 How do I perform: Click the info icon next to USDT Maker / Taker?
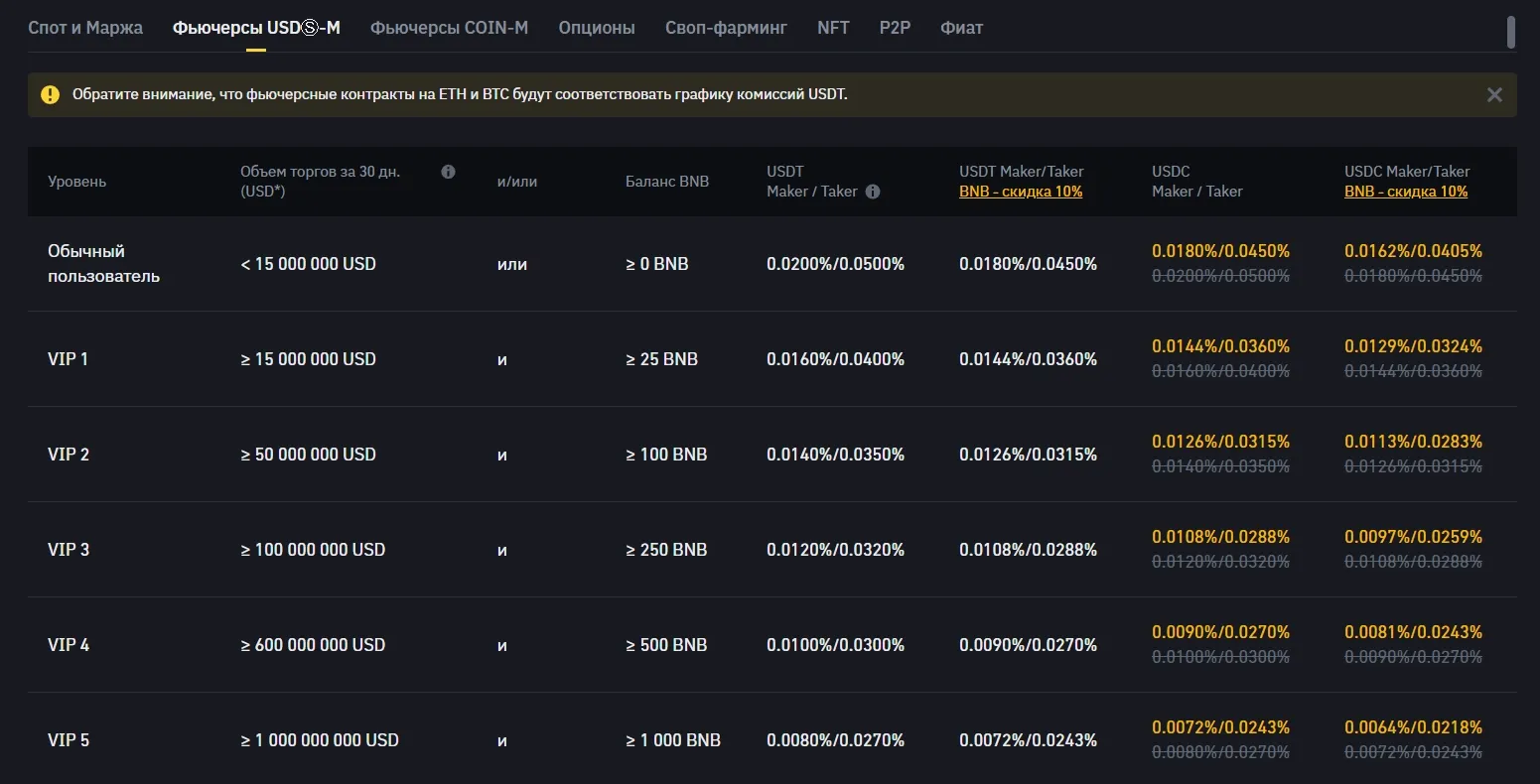[873, 192]
